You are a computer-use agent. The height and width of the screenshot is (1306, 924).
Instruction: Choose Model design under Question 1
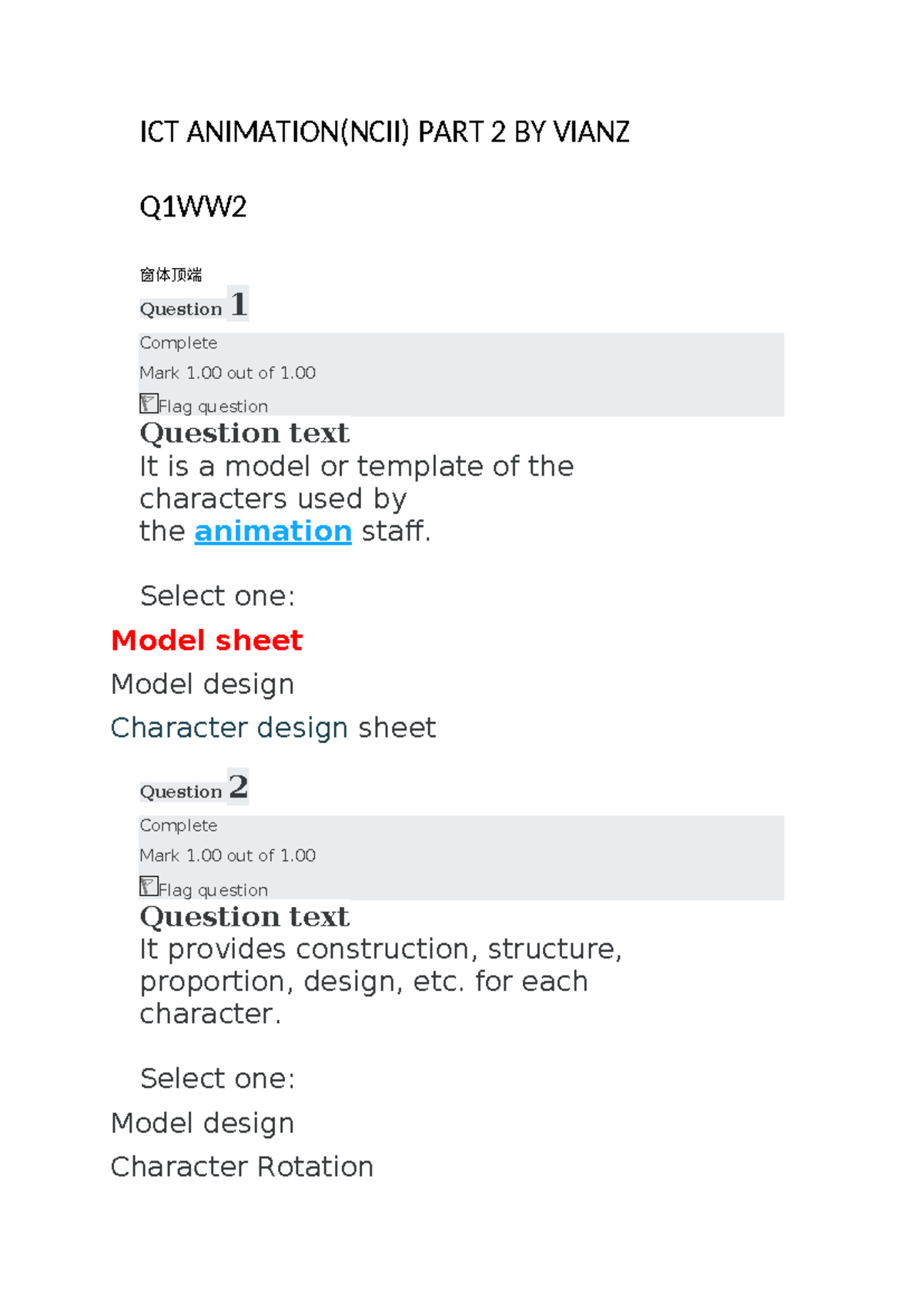(x=203, y=685)
